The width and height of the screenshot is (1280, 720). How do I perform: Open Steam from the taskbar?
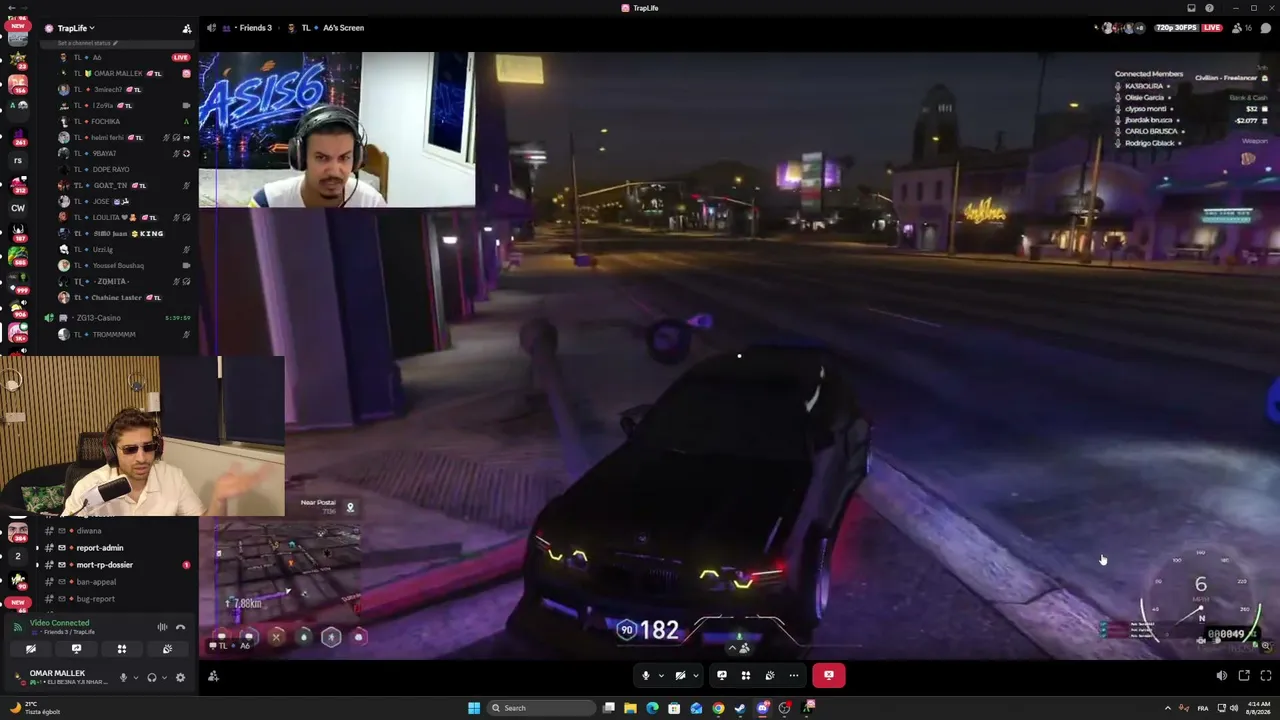click(740, 708)
